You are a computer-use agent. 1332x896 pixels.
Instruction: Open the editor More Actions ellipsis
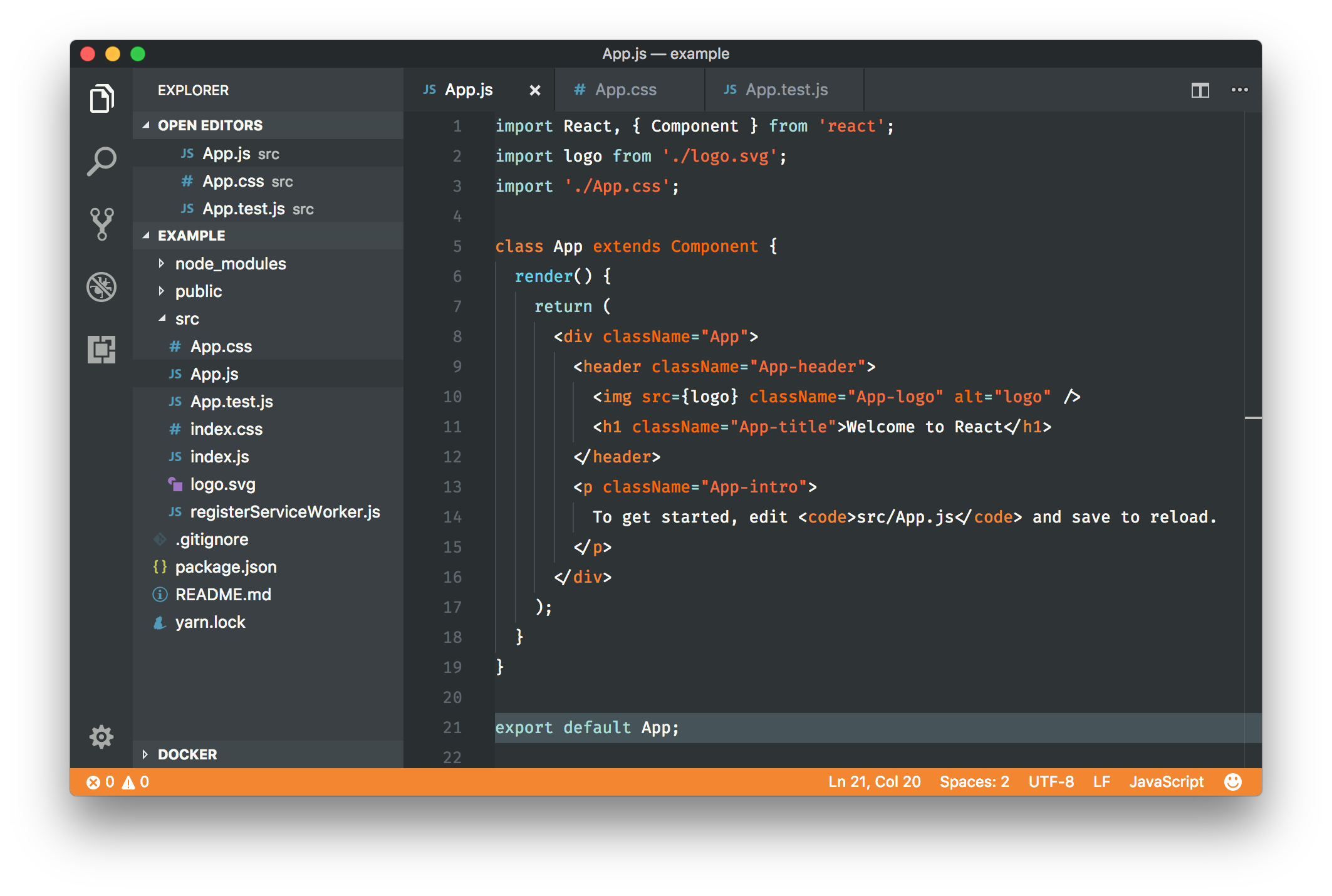(x=1239, y=90)
